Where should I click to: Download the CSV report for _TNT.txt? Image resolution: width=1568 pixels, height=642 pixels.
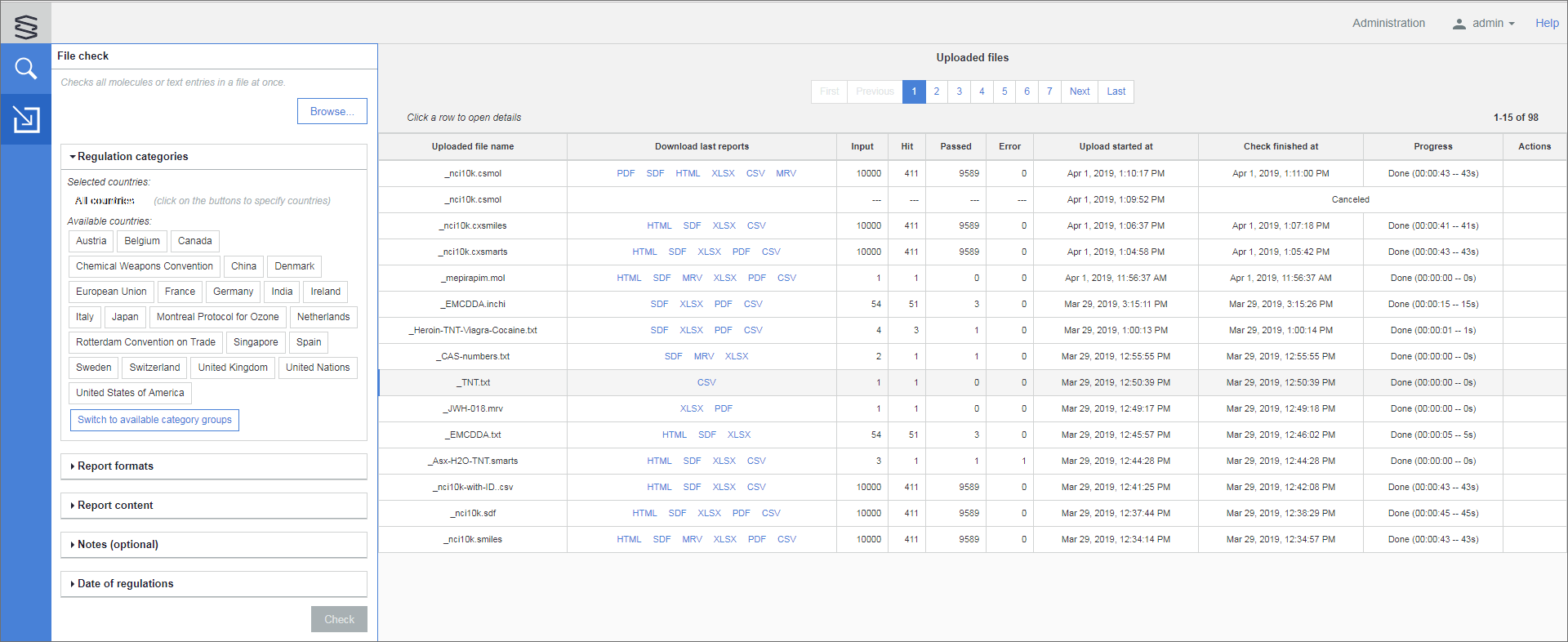point(706,383)
